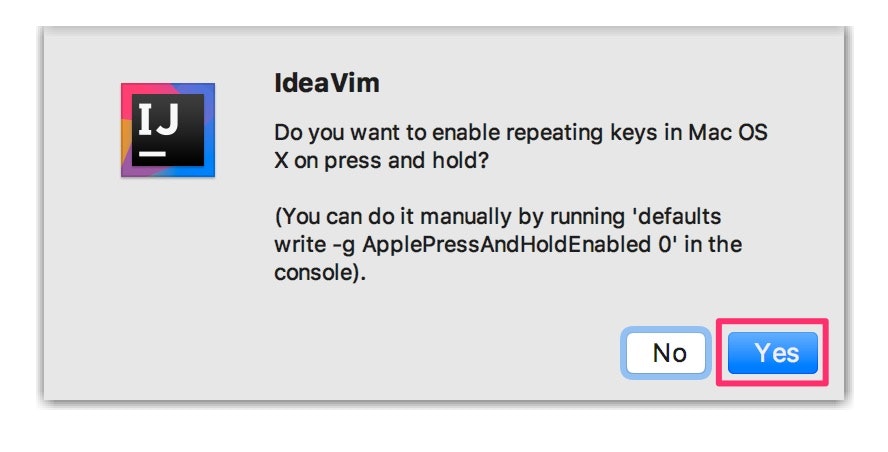This screenshot has height=452, width=888.
Task: Click the word 'defaults' in the hint
Action: [x=676, y=216]
